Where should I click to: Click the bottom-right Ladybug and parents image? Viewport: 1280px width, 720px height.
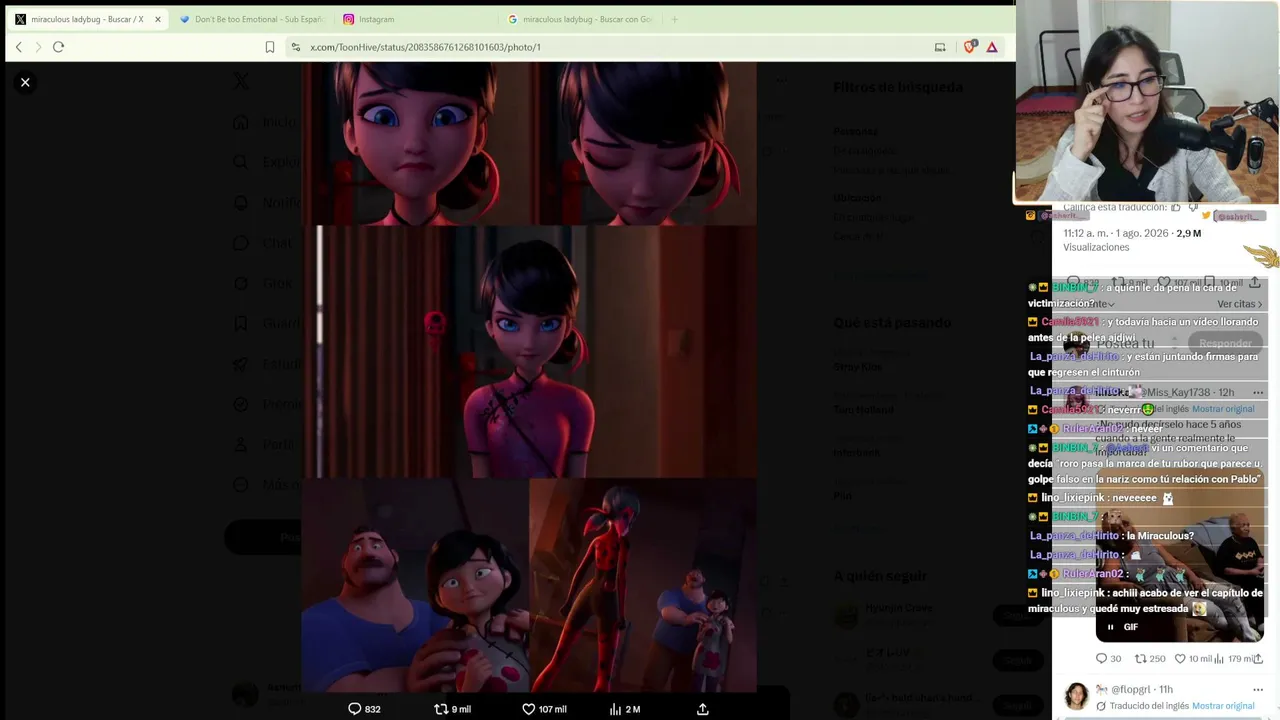click(x=643, y=585)
